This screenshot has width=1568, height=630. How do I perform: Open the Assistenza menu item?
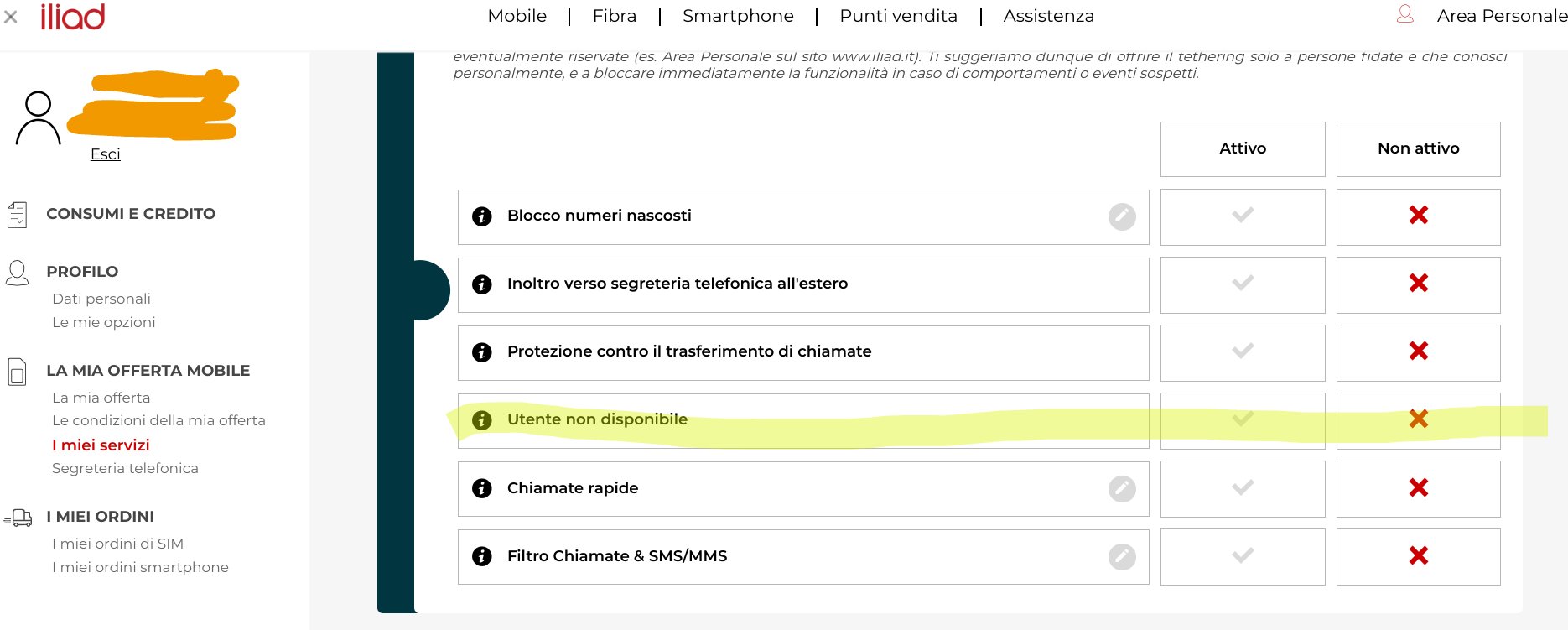[1048, 16]
